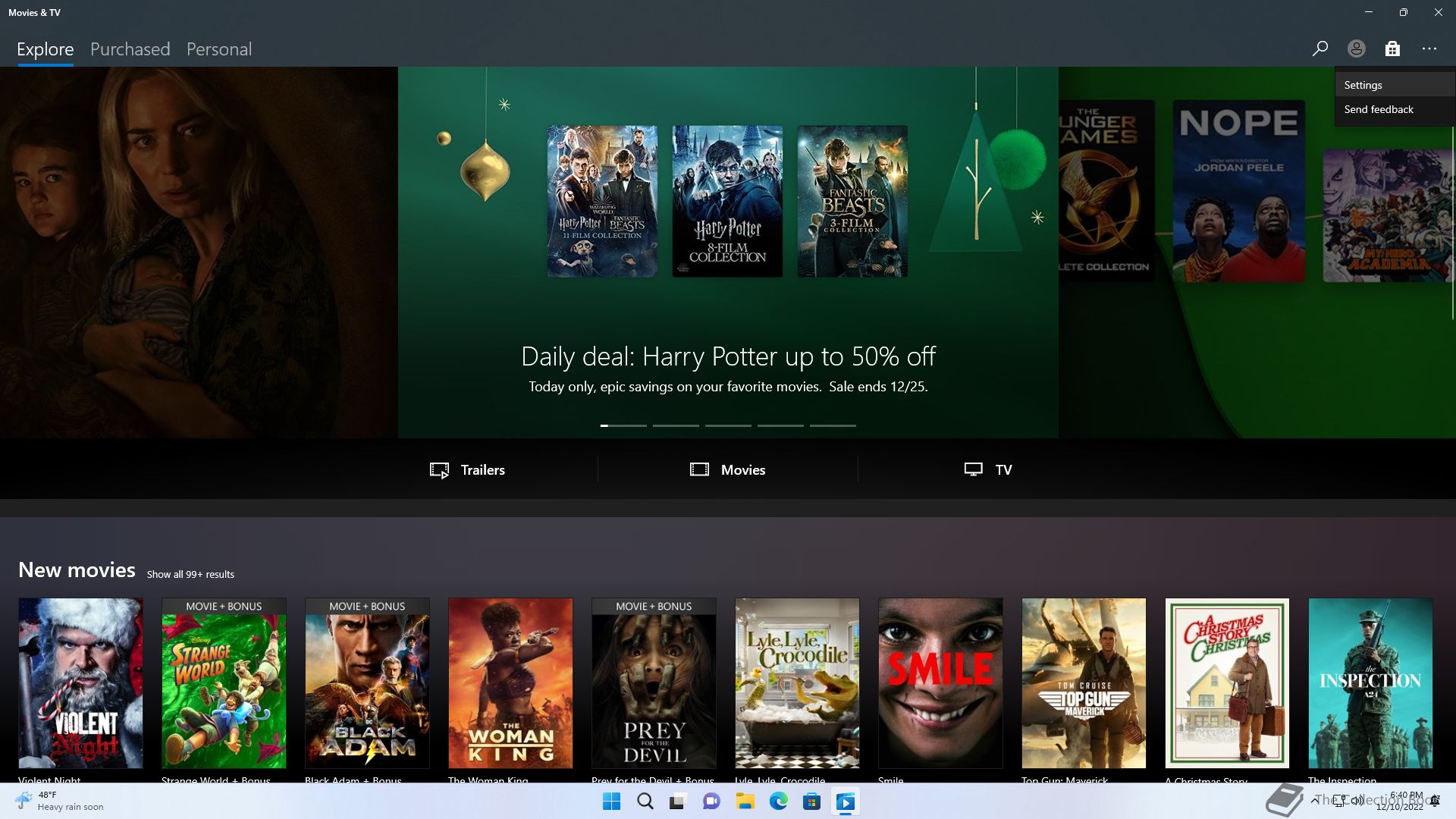This screenshot has width=1456, height=819.
Task: Open the weather widget on taskbar
Action: point(59,801)
